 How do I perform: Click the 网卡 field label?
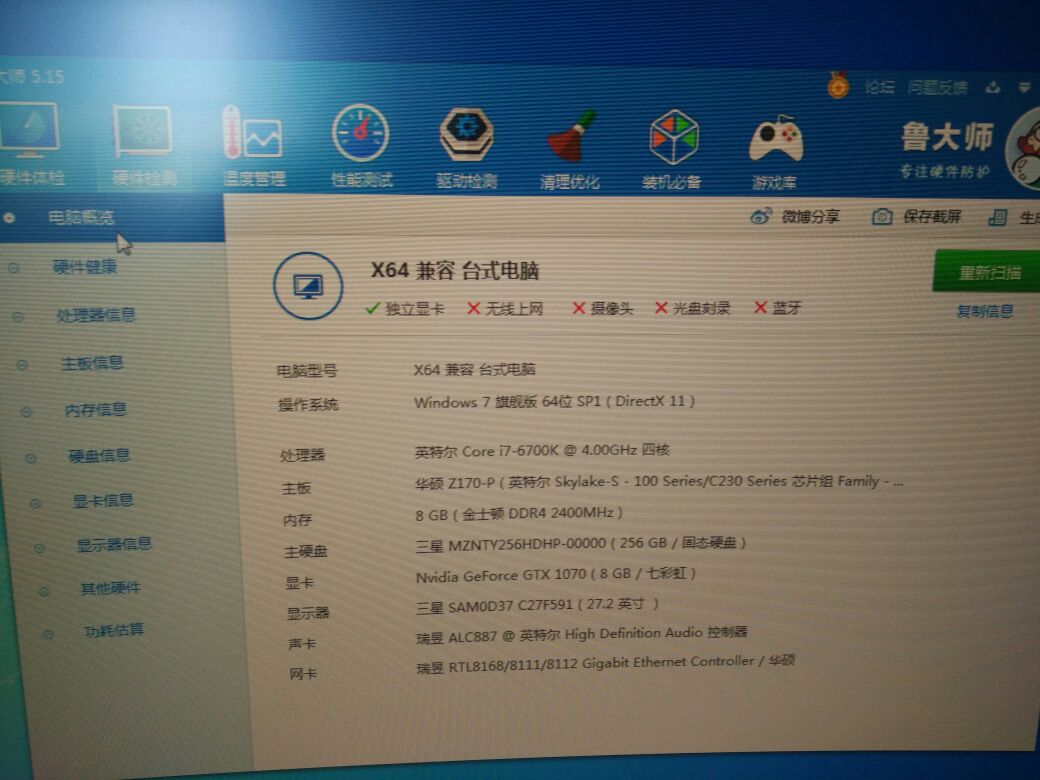[x=303, y=674]
